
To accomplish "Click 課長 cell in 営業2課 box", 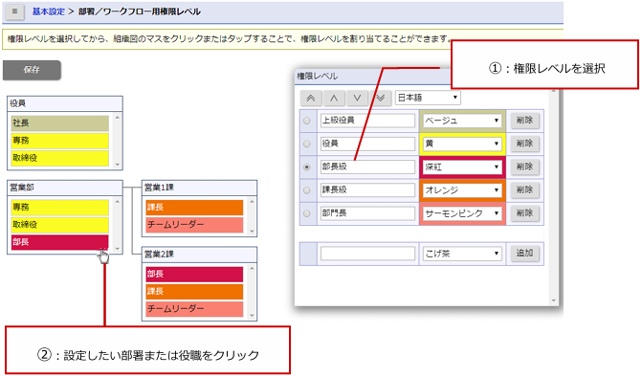I will 194,291.
